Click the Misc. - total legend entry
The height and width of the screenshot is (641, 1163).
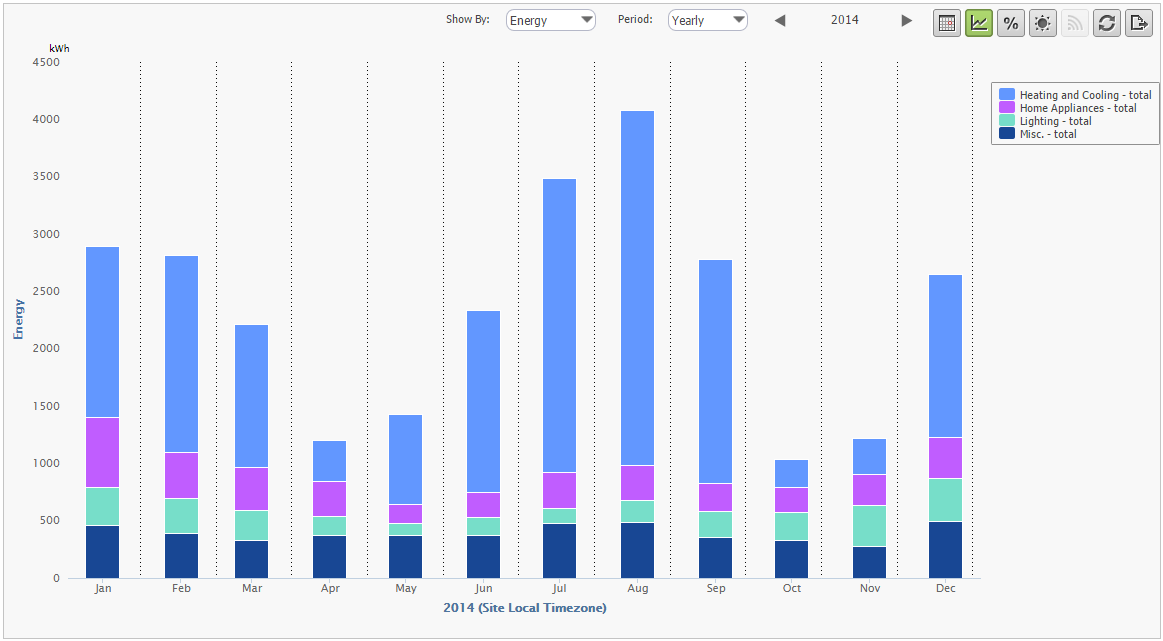1048,134
